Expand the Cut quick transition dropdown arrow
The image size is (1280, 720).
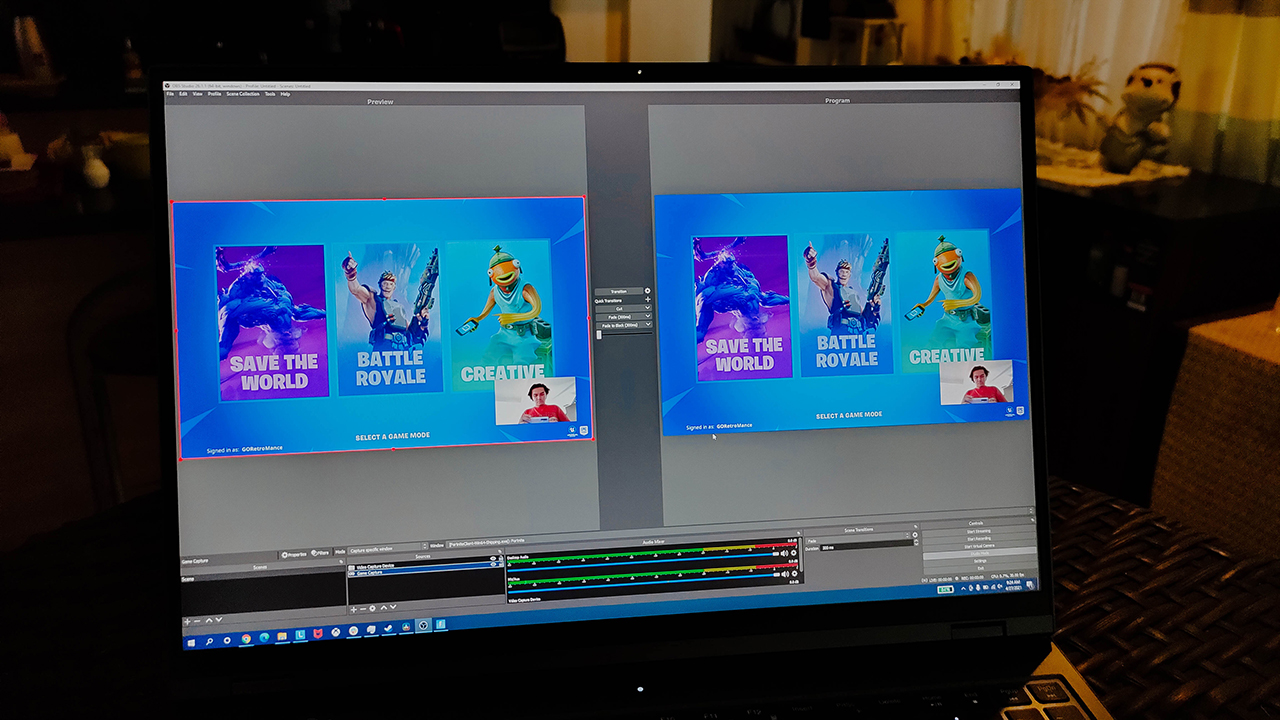point(648,308)
